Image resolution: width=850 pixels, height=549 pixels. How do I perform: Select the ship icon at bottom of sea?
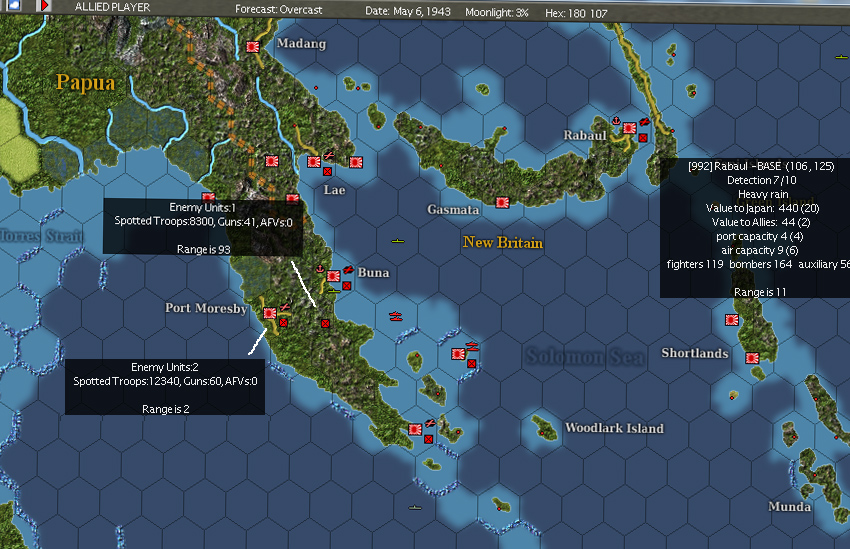point(415,508)
